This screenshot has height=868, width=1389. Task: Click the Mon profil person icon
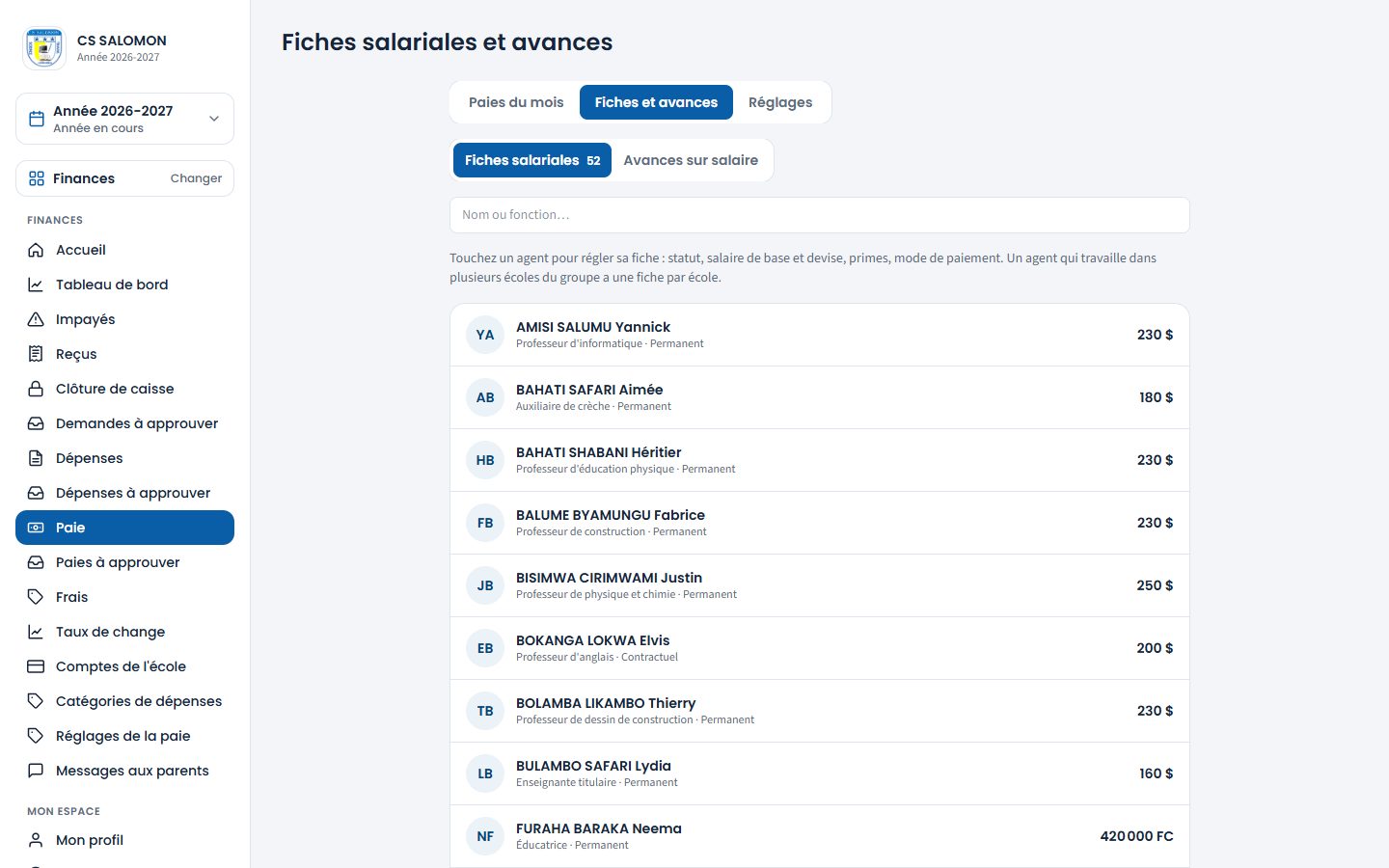coord(36,840)
